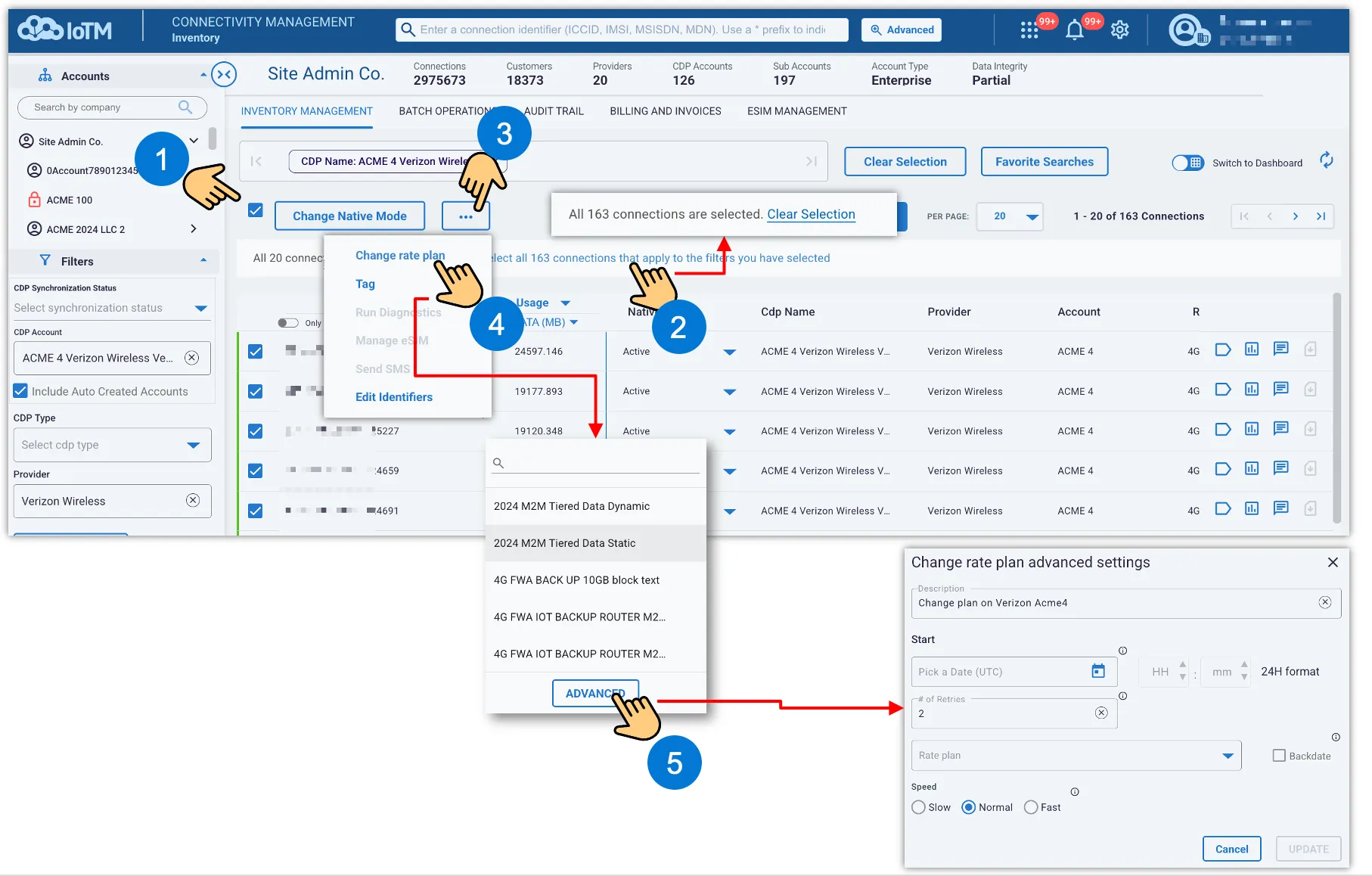Click Cancel in the rate plan dialog
Viewport: 1372px width, 876px height.
coord(1231,849)
